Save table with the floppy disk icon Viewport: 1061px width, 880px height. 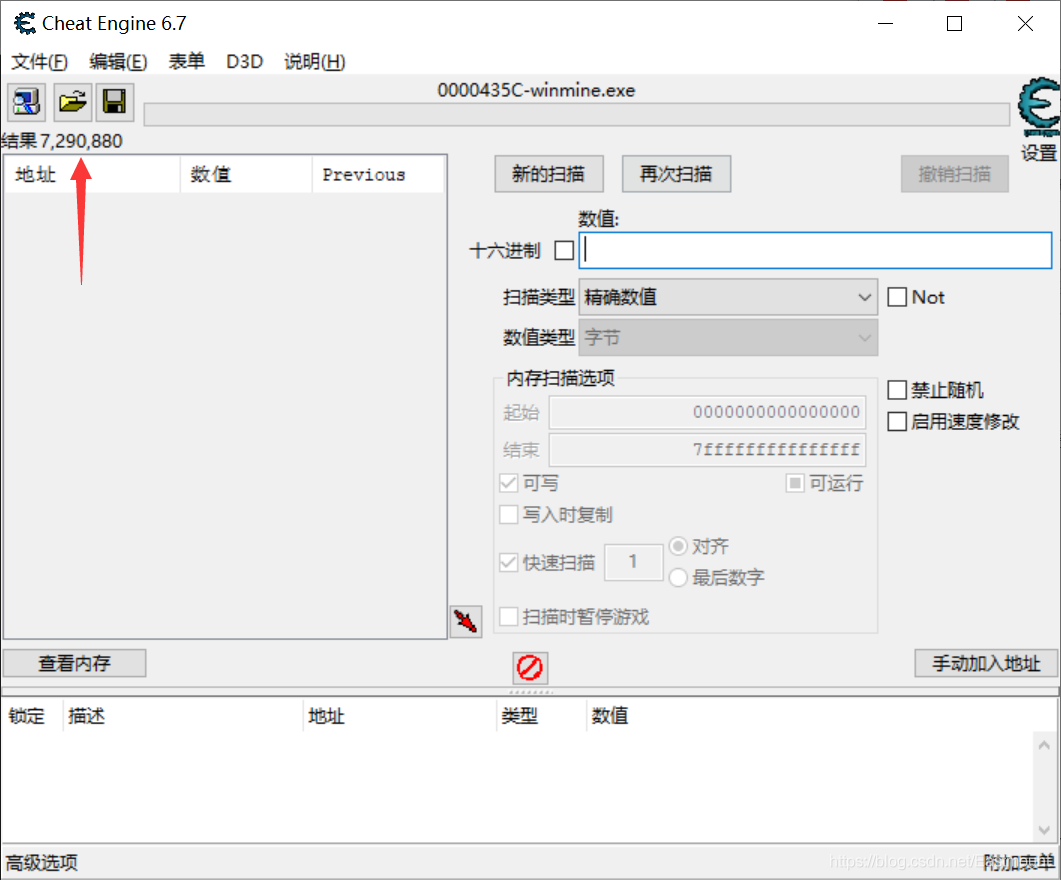(114, 102)
